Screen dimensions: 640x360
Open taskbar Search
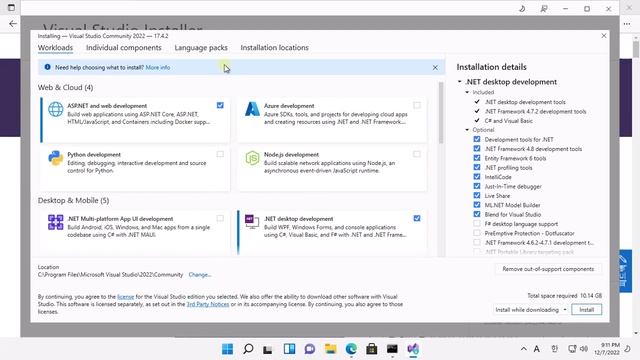[x=248, y=349]
